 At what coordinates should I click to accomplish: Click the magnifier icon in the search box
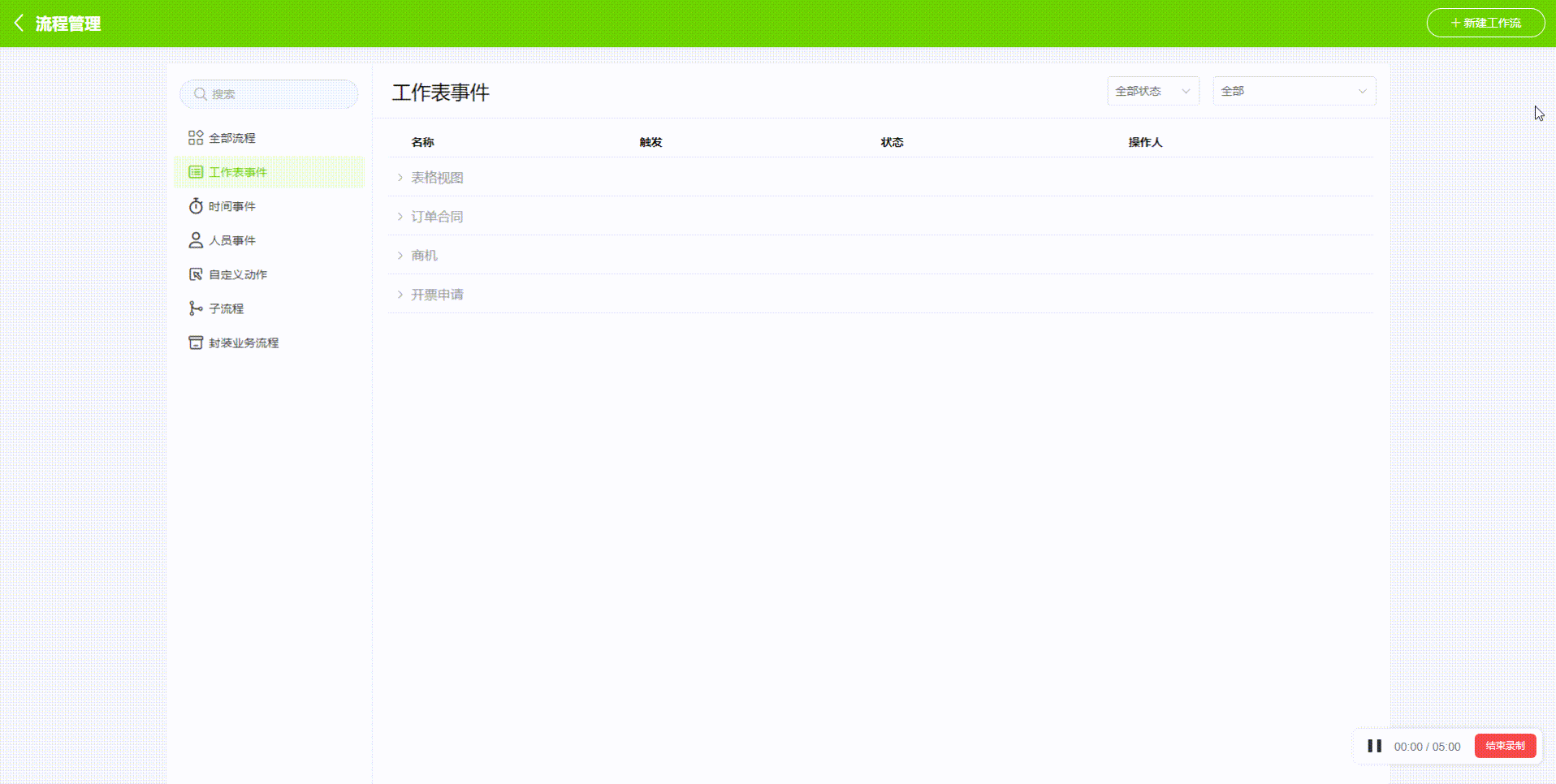click(x=200, y=94)
